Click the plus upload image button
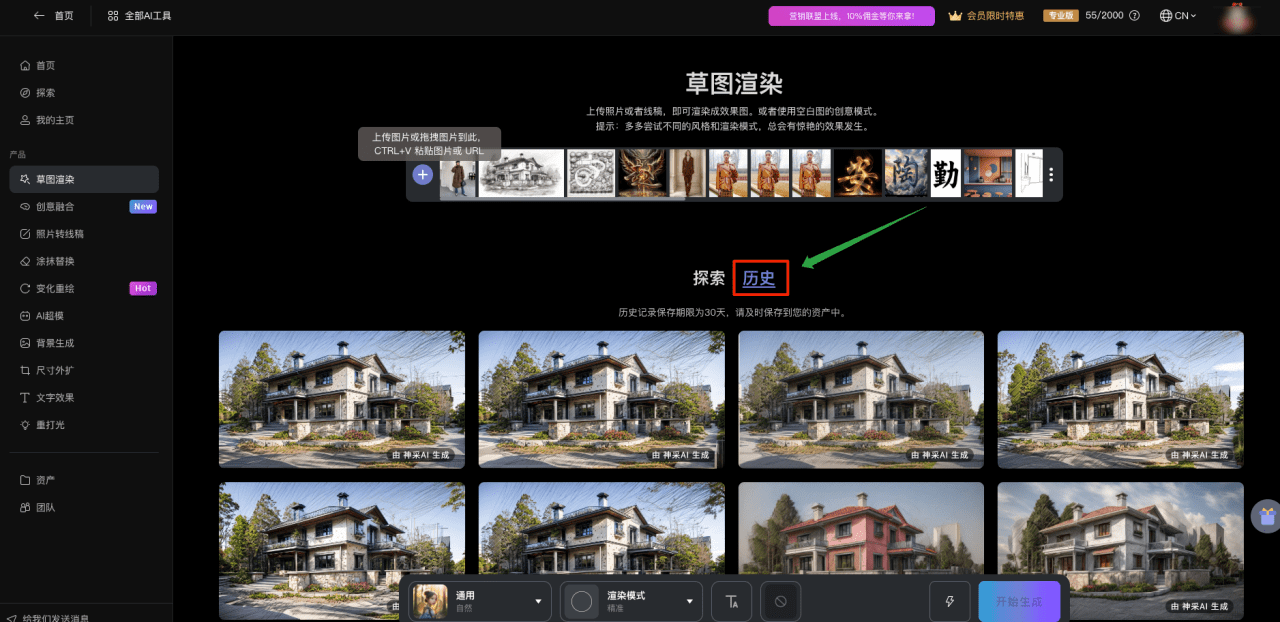Viewport: 1280px width, 622px height. point(423,175)
